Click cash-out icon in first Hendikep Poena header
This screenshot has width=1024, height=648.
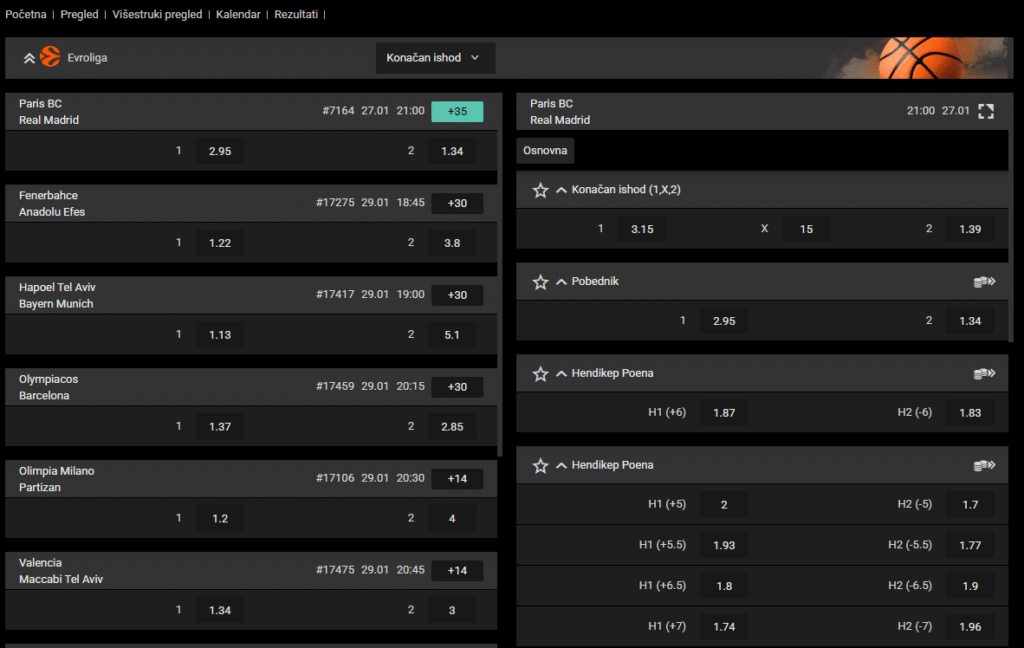pyautogui.click(x=984, y=374)
